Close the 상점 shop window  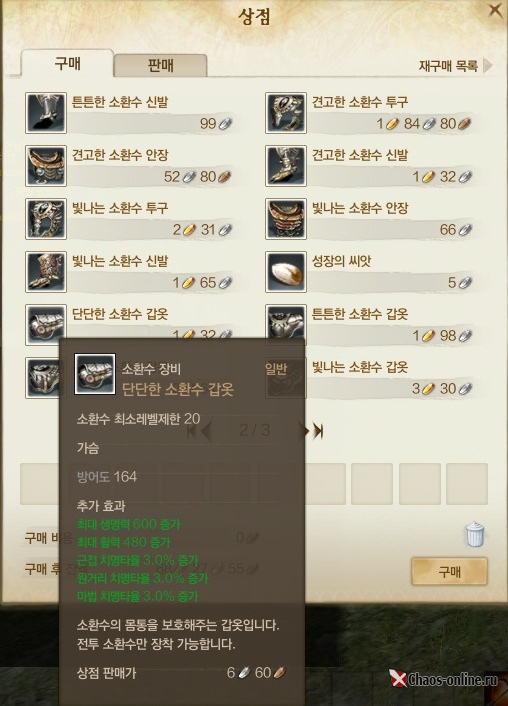(x=495, y=9)
